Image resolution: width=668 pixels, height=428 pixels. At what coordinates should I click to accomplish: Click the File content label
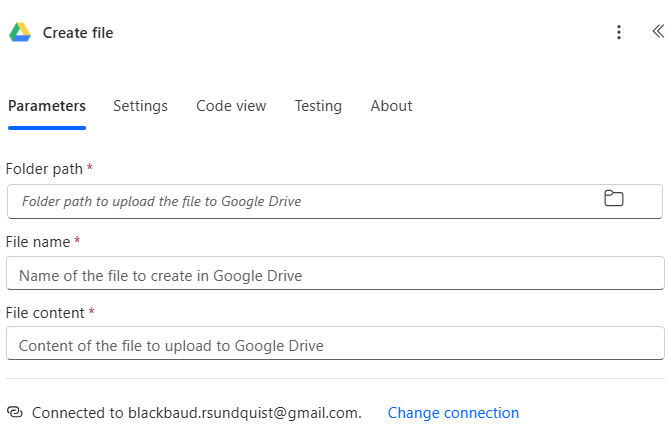[x=45, y=313]
